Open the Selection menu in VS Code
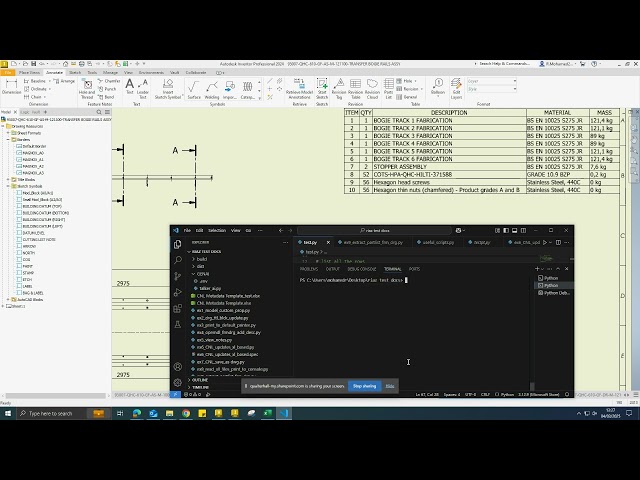The image size is (640, 480). [x=217, y=231]
